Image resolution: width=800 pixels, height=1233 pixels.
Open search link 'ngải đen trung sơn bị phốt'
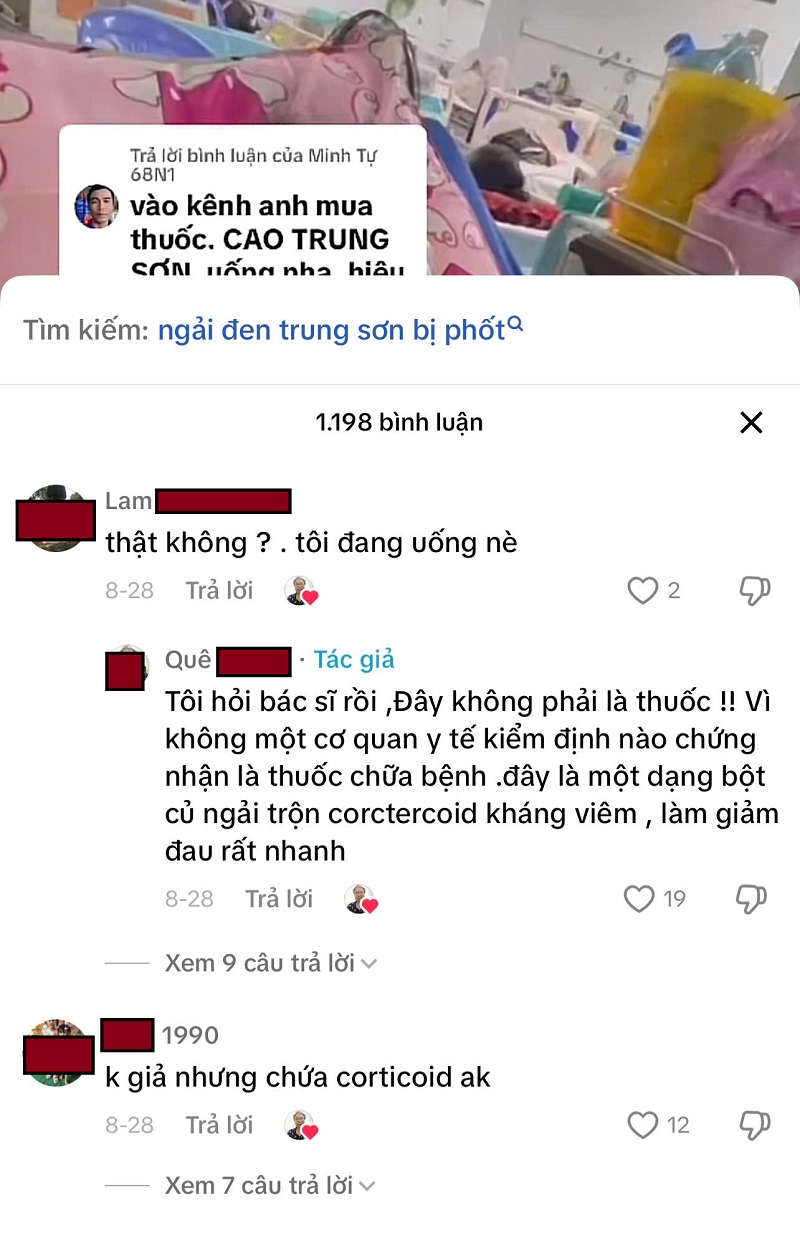[x=331, y=331]
